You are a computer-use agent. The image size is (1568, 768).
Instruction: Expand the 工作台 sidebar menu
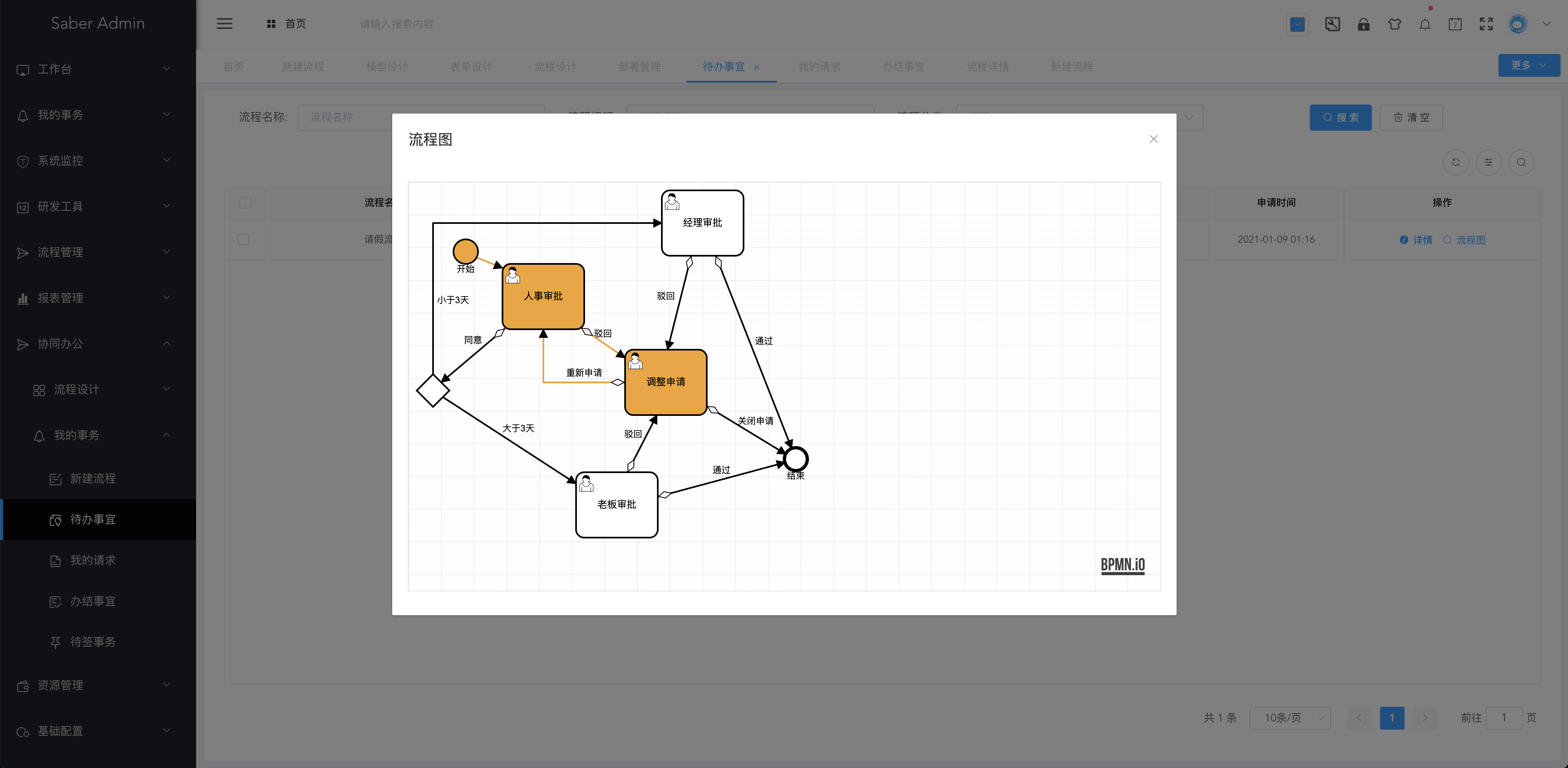(98, 69)
